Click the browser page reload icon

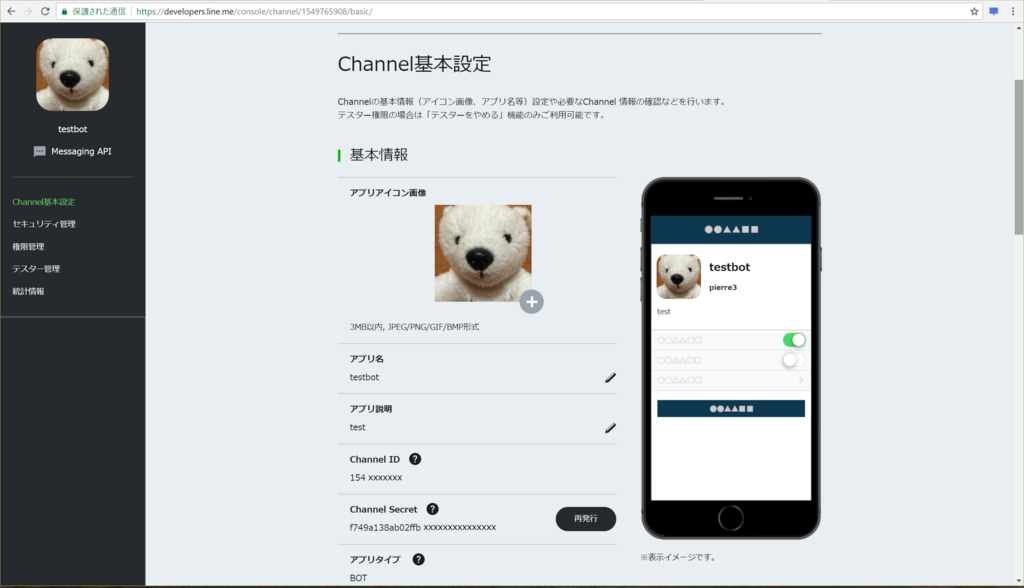[x=44, y=9]
